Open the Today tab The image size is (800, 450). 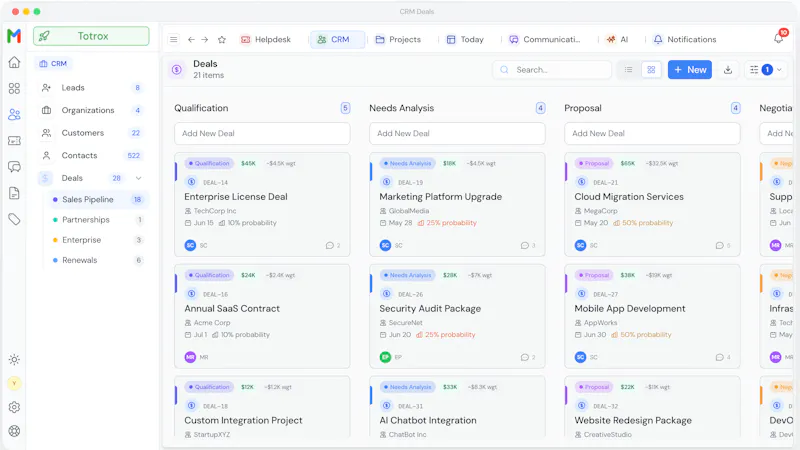coord(465,39)
